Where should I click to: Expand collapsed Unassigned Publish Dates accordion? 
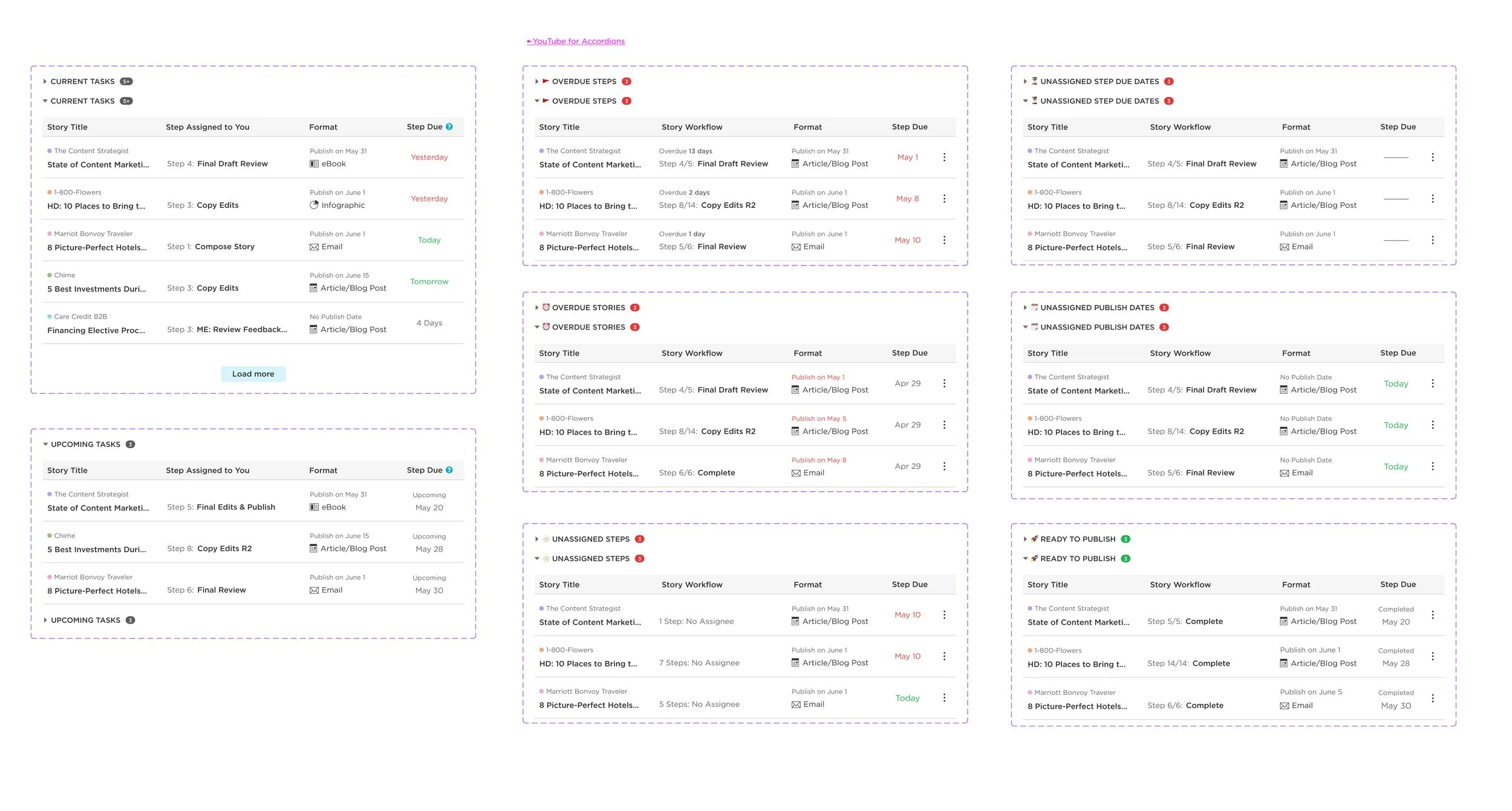(x=1025, y=308)
